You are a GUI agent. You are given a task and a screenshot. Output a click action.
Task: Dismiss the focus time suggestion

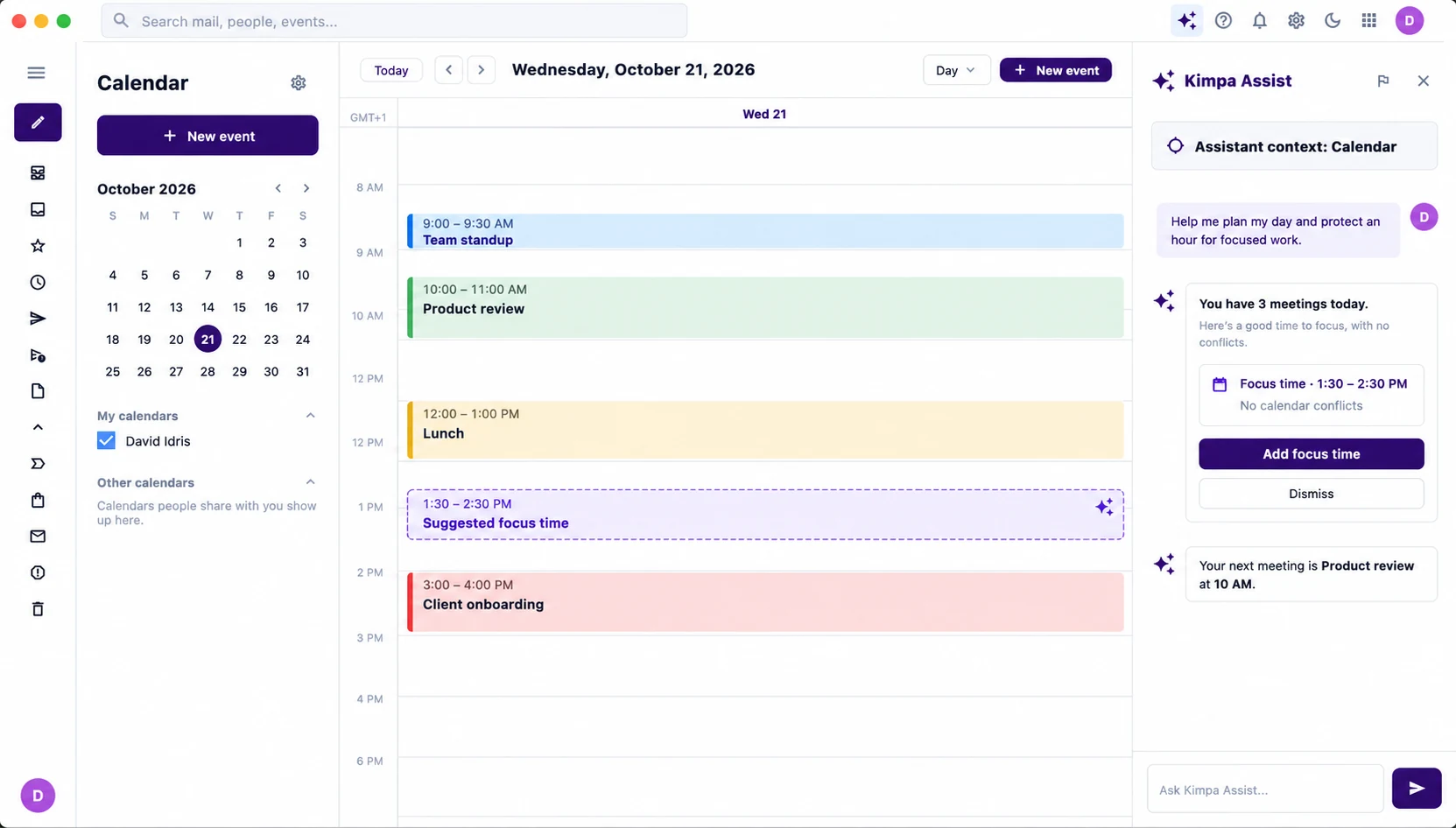coord(1311,494)
